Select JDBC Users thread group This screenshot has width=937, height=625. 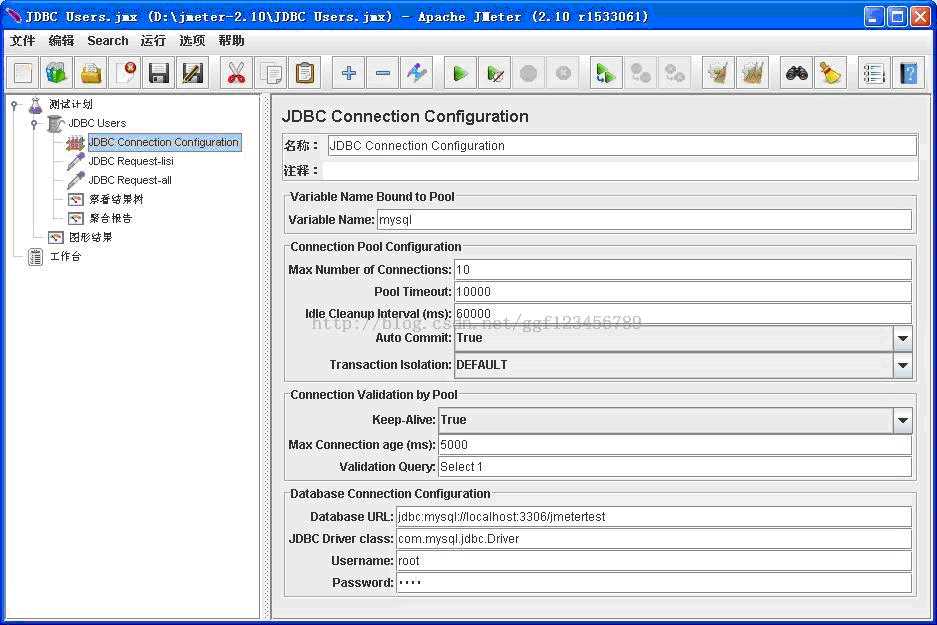(97, 123)
